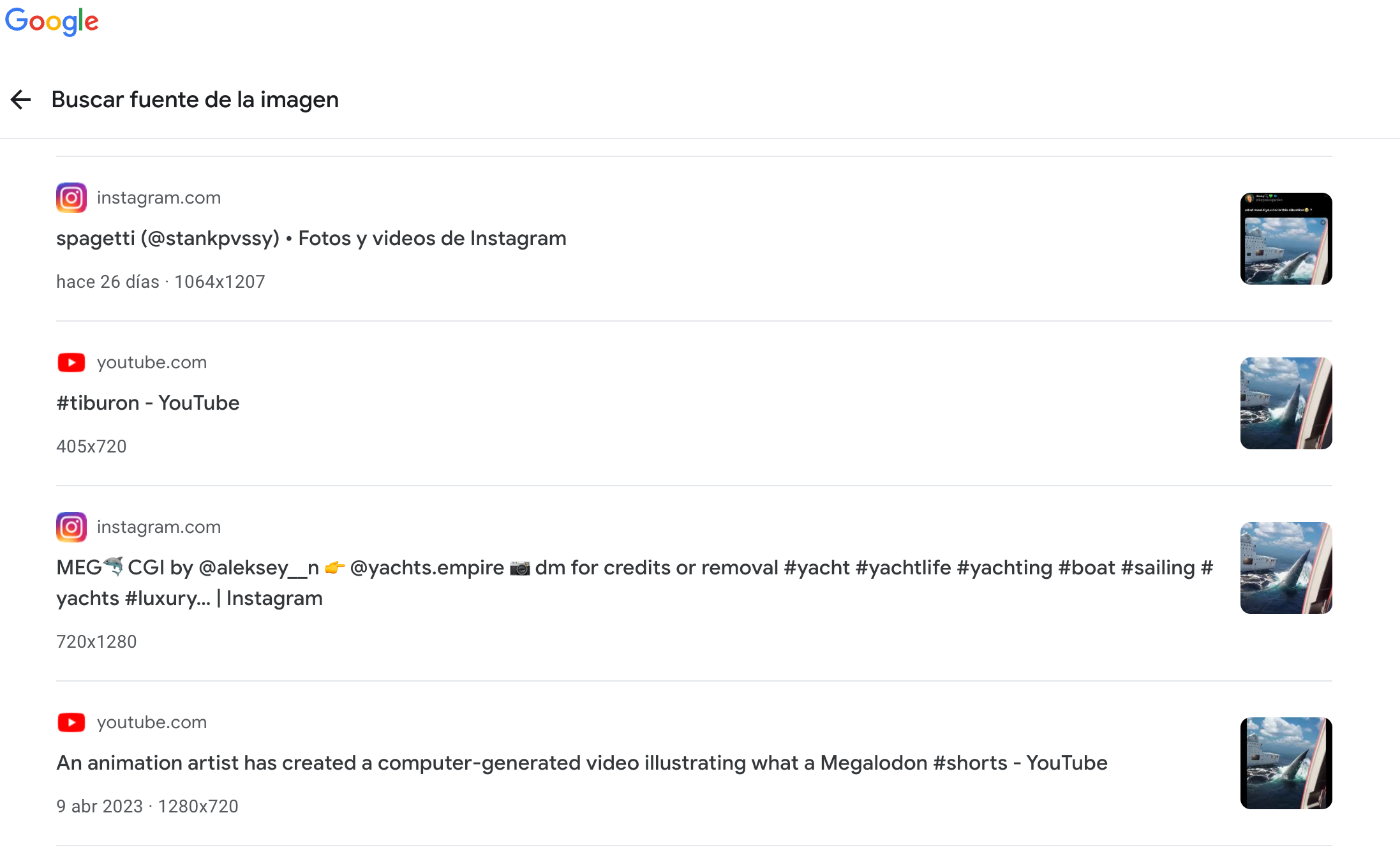This screenshot has height=859, width=1400.
Task: Click the YouTube icon beside Megalodon shorts result
Action: click(x=71, y=722)
